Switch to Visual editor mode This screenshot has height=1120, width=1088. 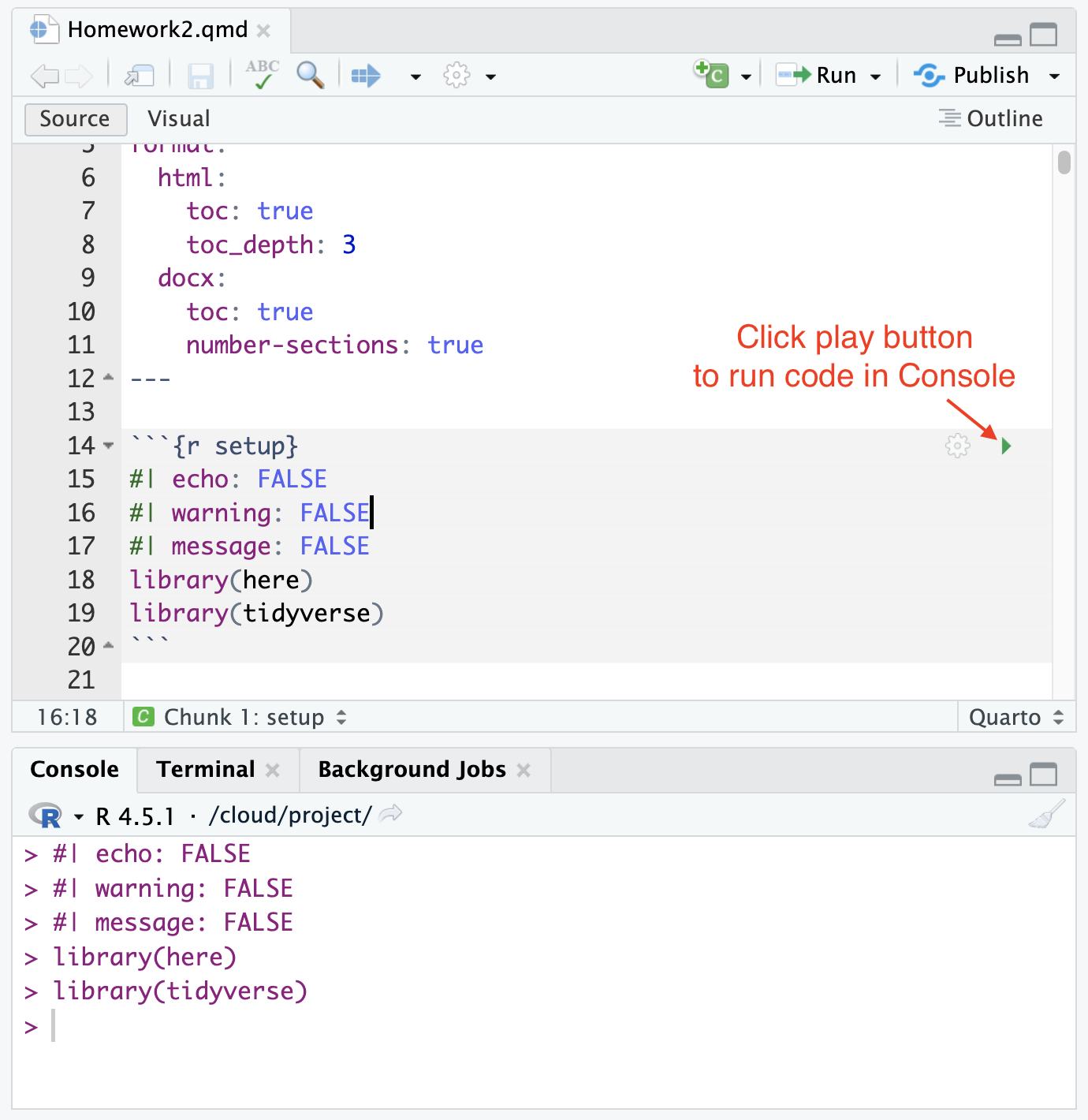pyautogui.click(x=179, y=119)
